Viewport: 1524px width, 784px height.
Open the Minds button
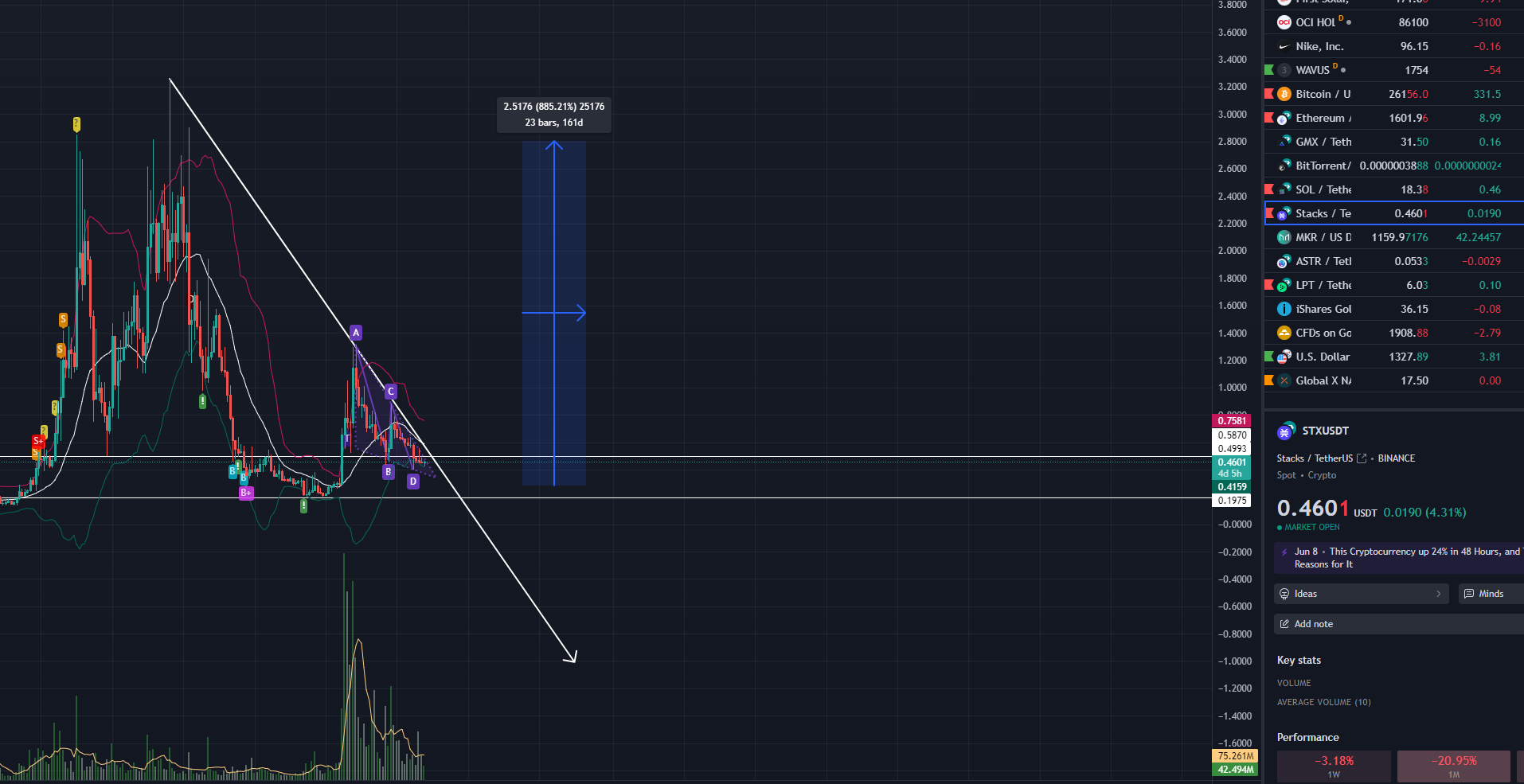click(x=1491, y=594)
